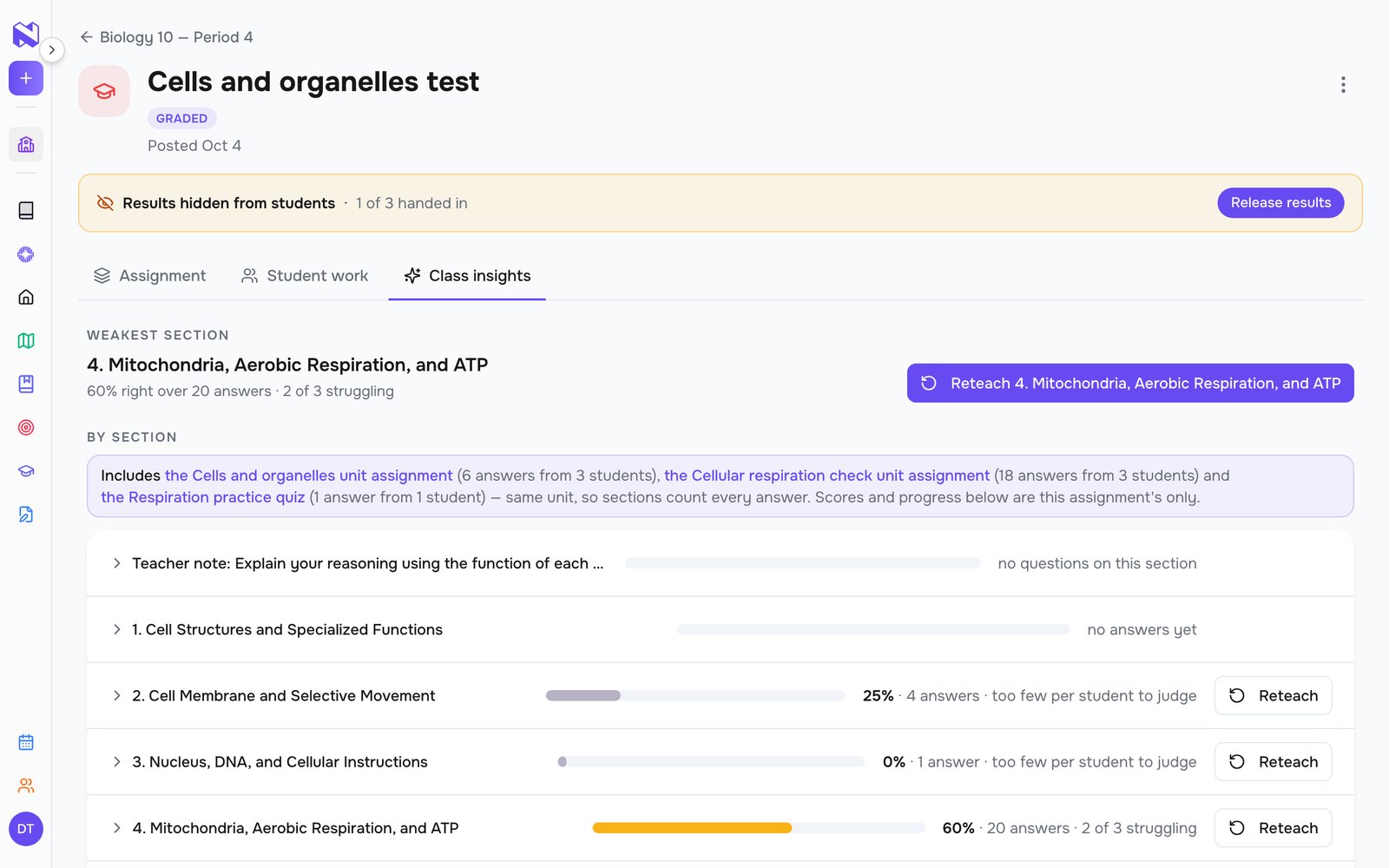This screenshot has width=1389, height=868.
Task: Click the purple bookmark notebook icon in sidebar
Action: [x=26, y=384]
